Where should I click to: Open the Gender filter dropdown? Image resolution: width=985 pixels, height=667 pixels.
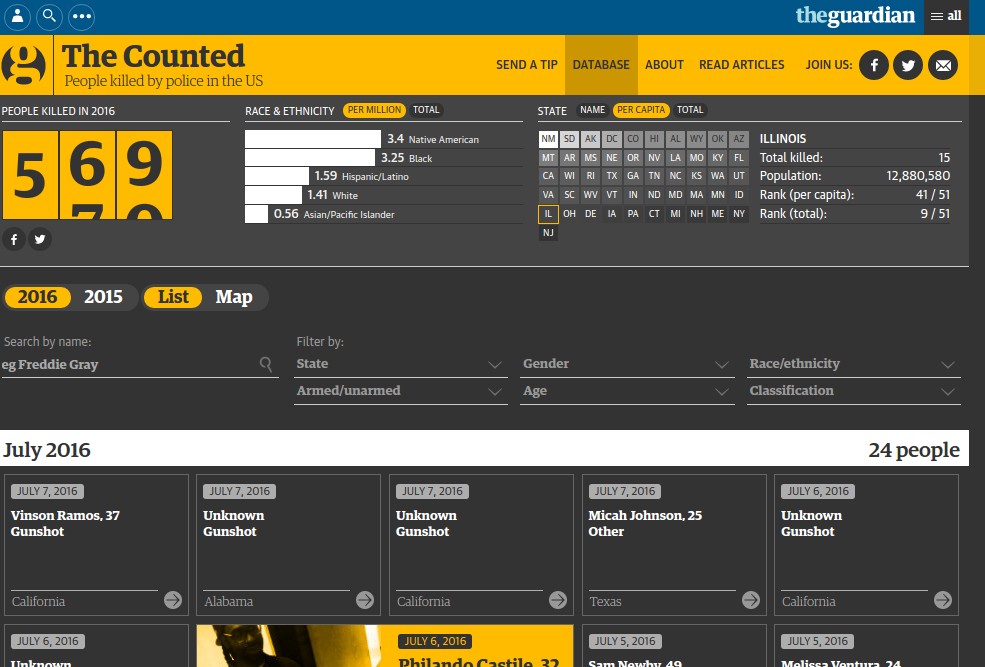pos(627,364)
